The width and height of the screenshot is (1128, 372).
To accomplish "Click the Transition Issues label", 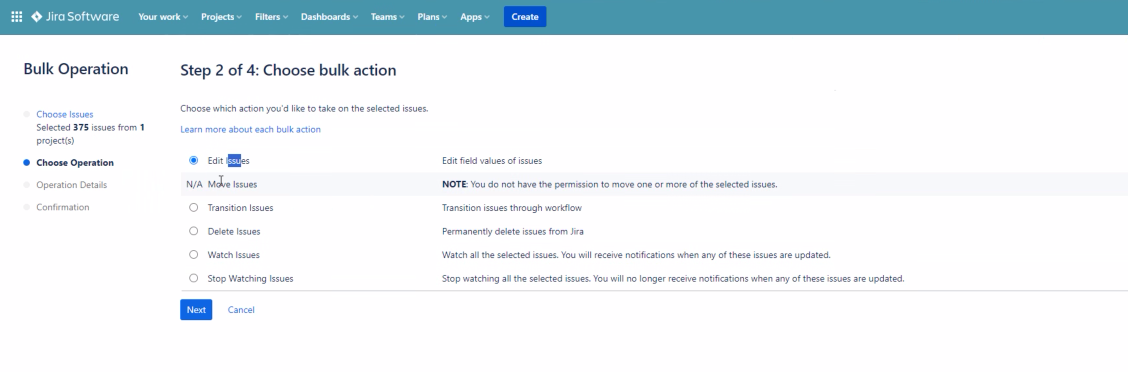I will [240, 208].
